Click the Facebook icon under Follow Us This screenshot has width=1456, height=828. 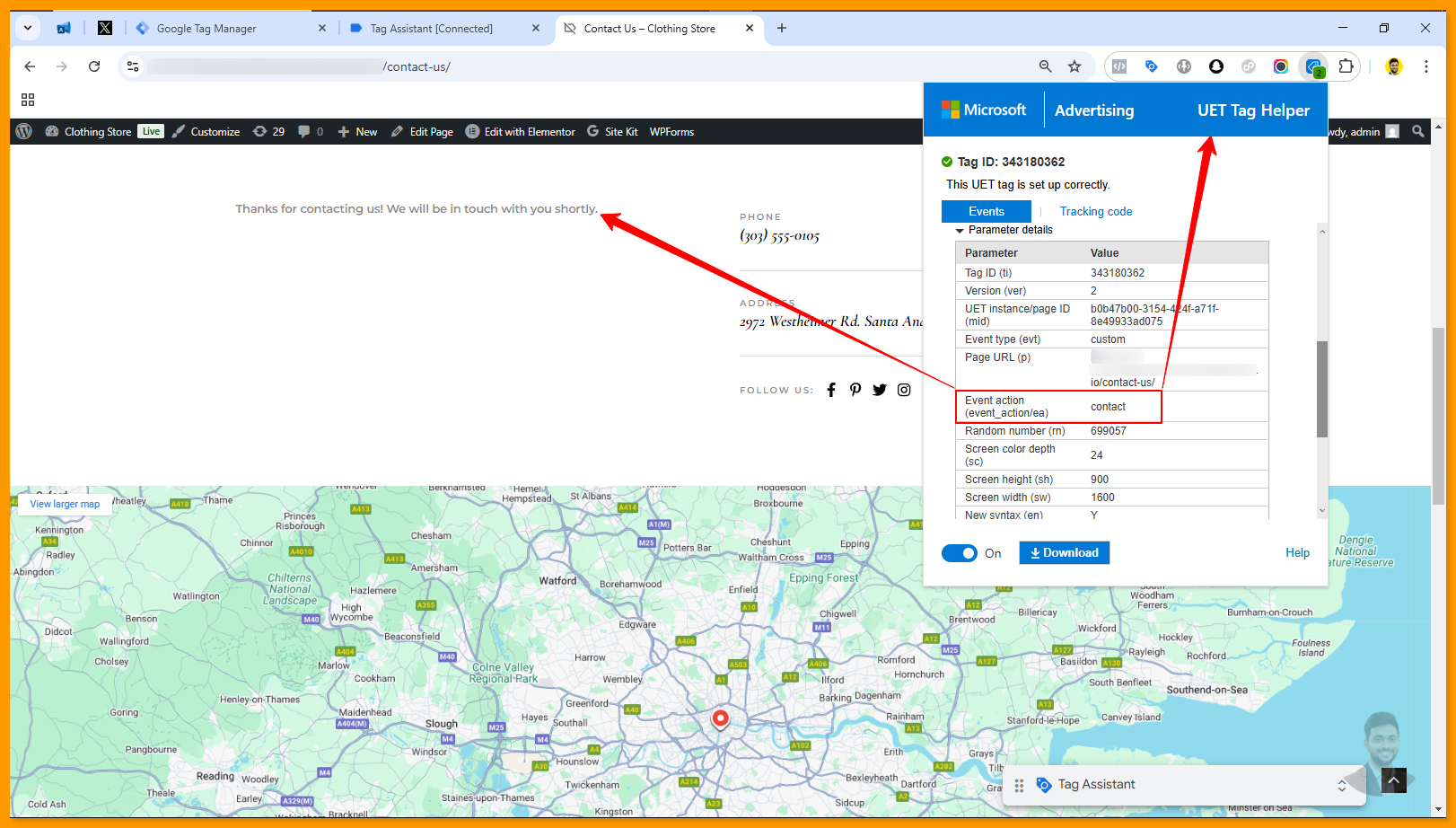(831, 390)
